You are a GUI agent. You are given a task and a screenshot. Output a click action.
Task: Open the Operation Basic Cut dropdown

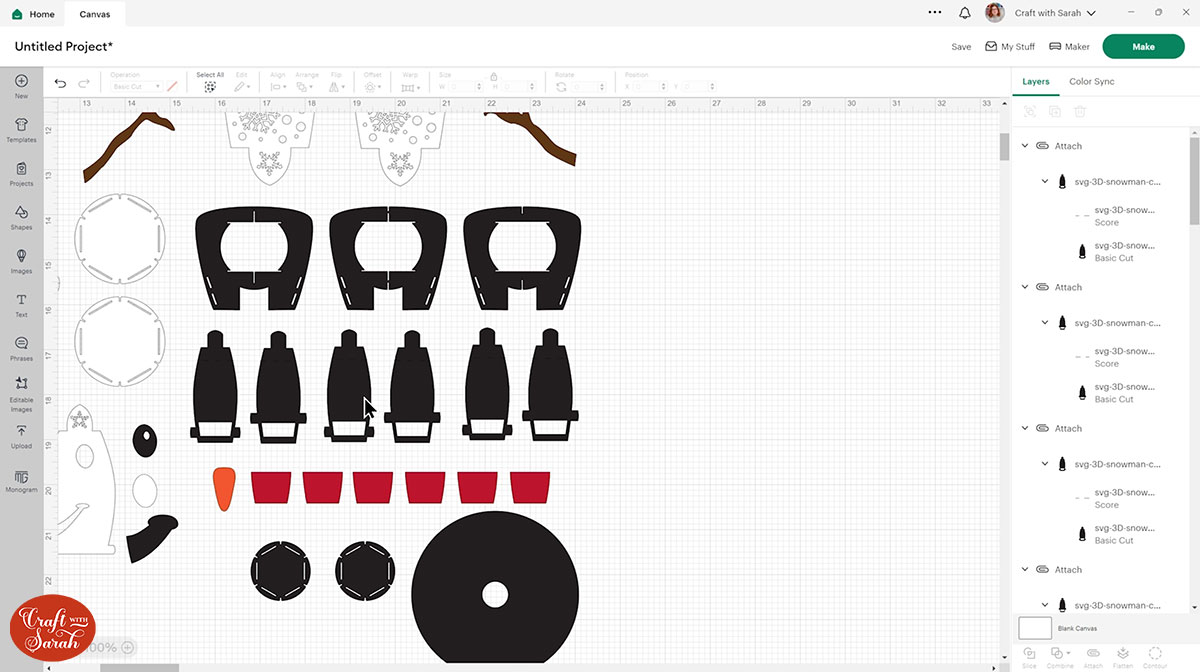click(x=135, y=87)
